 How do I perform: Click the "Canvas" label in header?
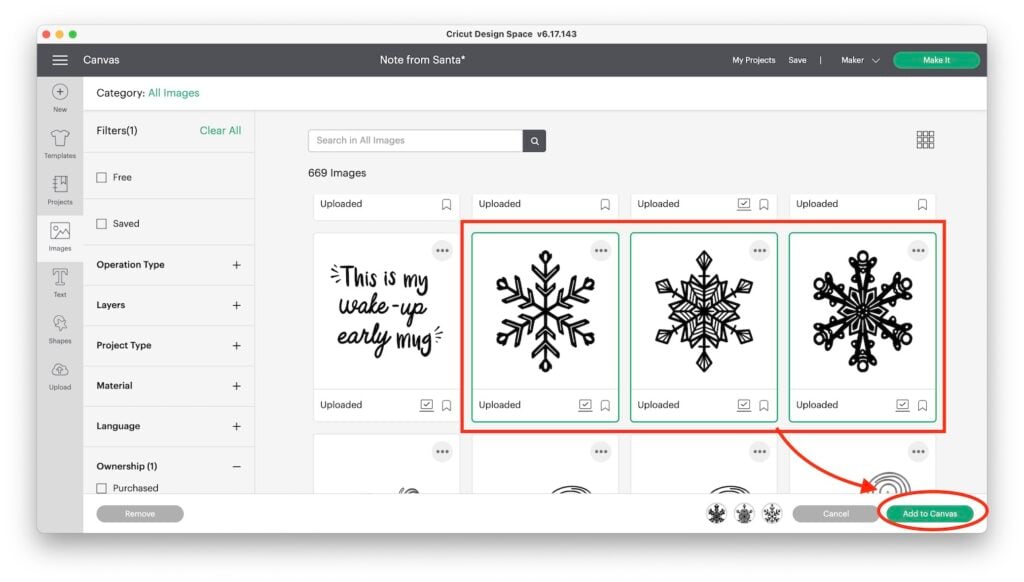[101, 60]
